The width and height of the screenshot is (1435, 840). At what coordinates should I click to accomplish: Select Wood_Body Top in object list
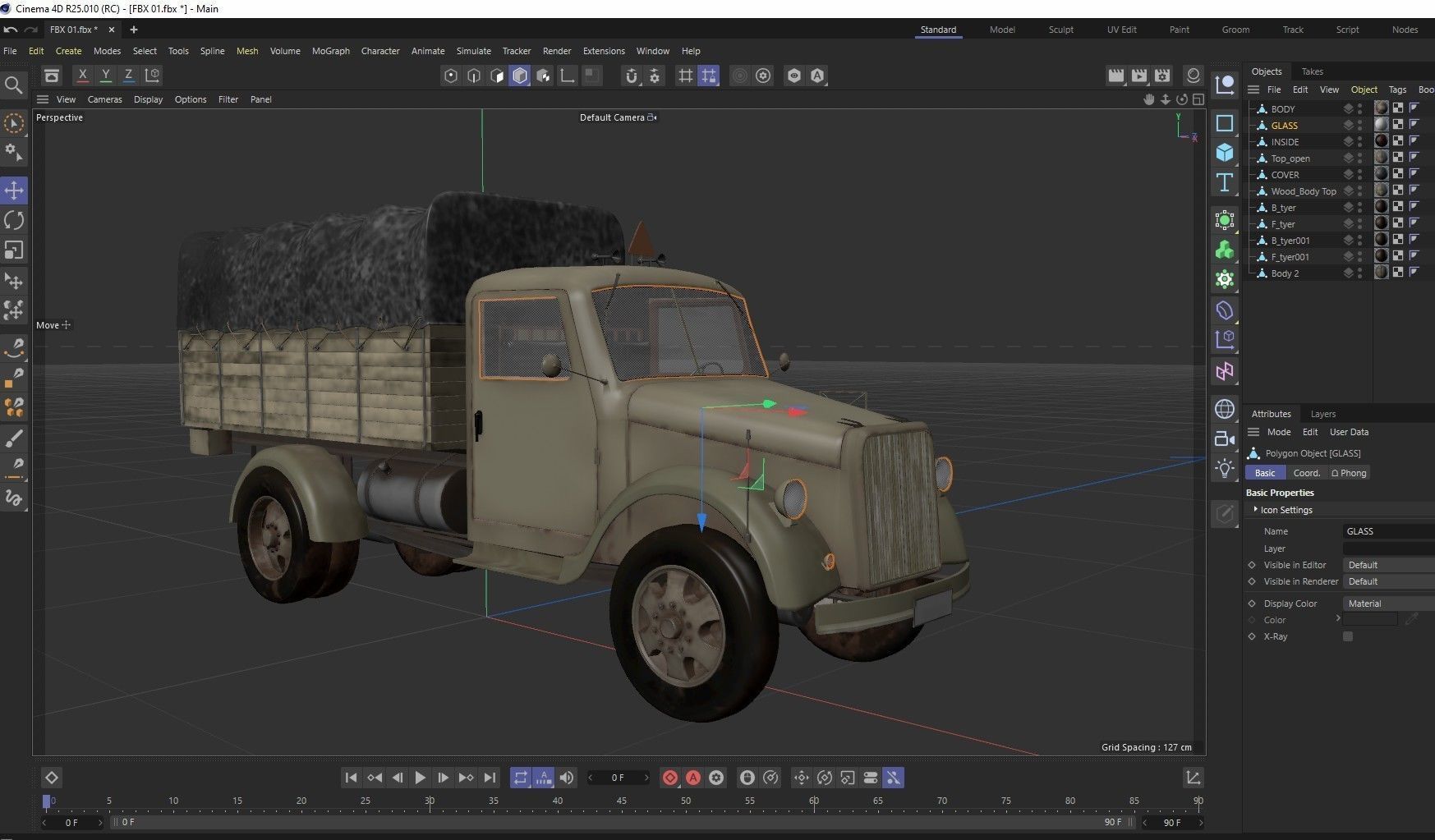coord(1303,191)
